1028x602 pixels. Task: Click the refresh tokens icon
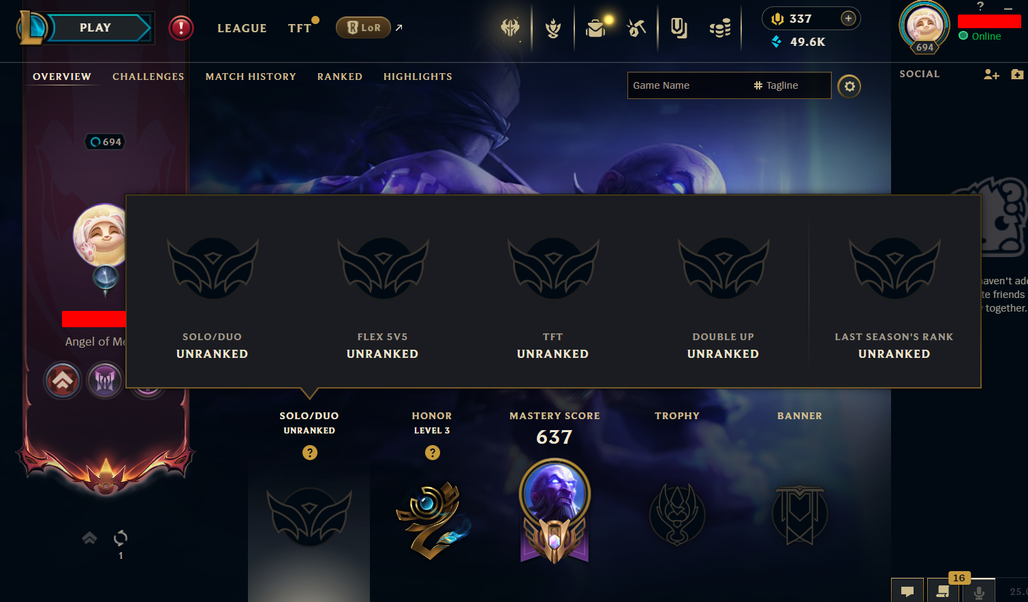[x=121, y=538]
